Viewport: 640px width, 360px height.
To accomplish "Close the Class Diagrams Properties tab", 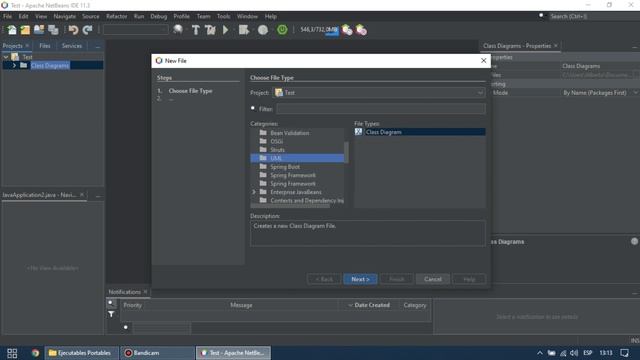I will (x=556, y=46).
